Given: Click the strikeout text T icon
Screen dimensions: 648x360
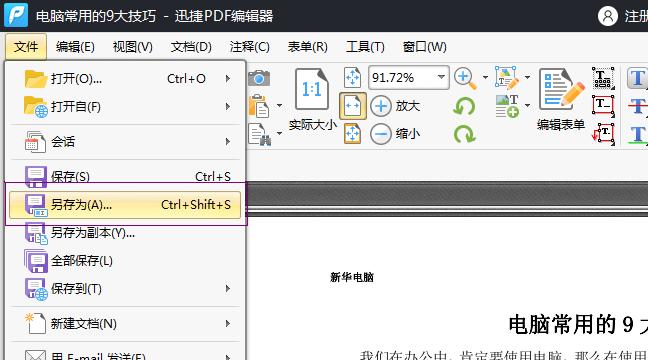Looking at the screenshot, I should [637, 106].
